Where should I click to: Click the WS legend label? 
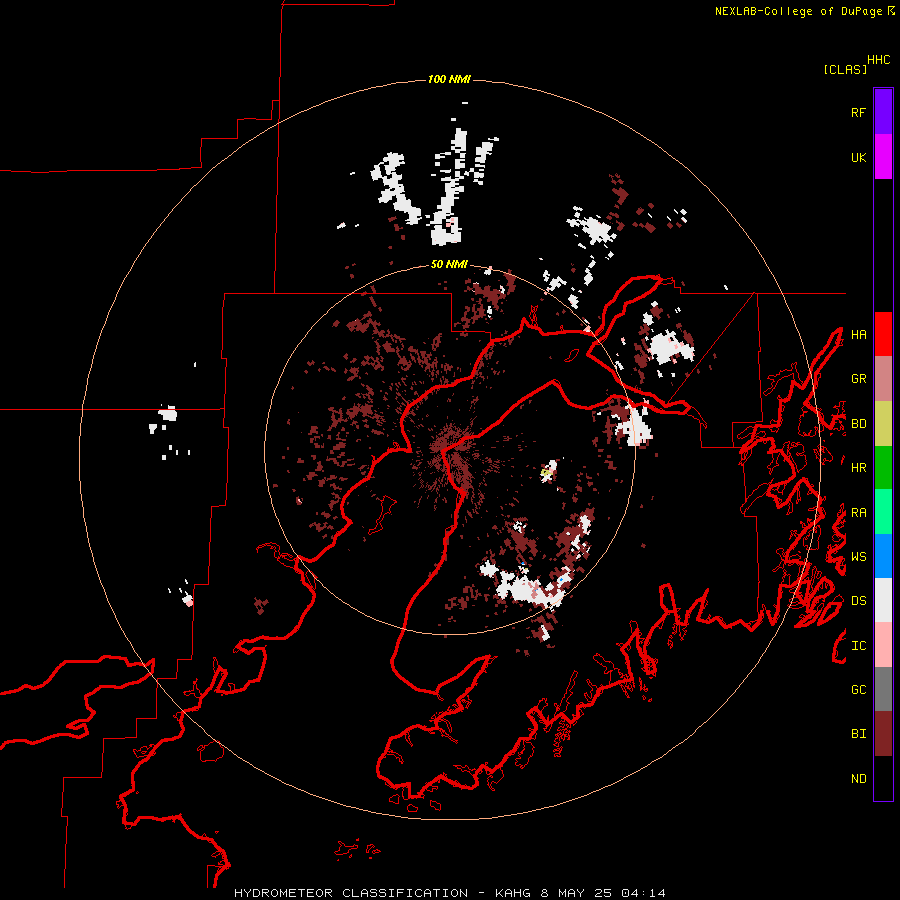point(858,557)
